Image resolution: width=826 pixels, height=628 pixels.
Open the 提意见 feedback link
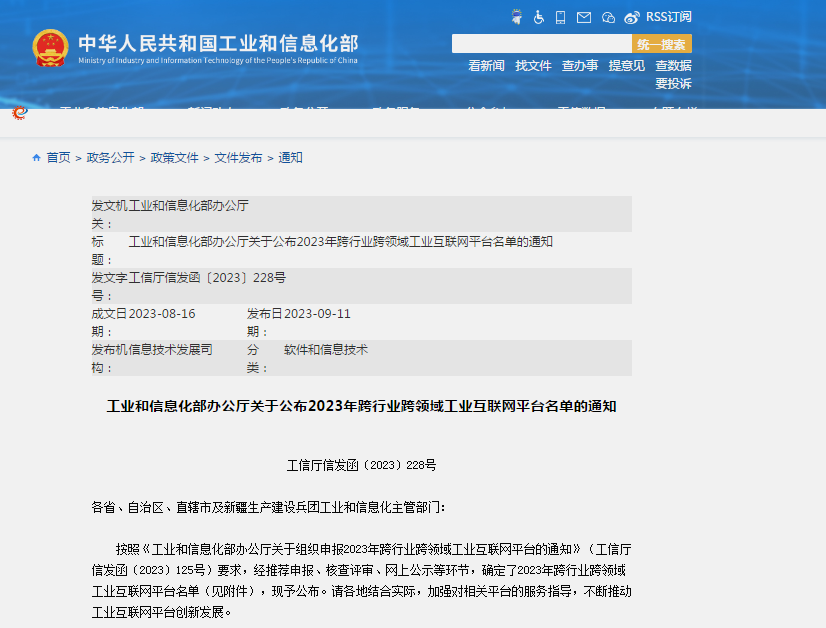626,66
